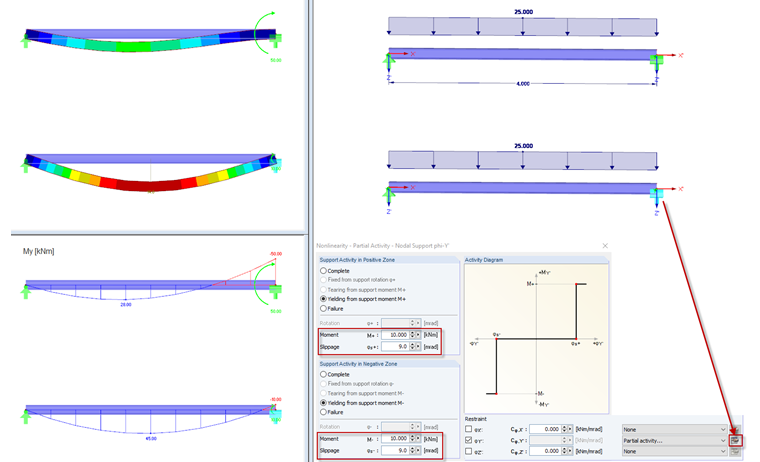Open the arrow menu beside positive Slippage value
760x462 pixels.
click(418, 347)
